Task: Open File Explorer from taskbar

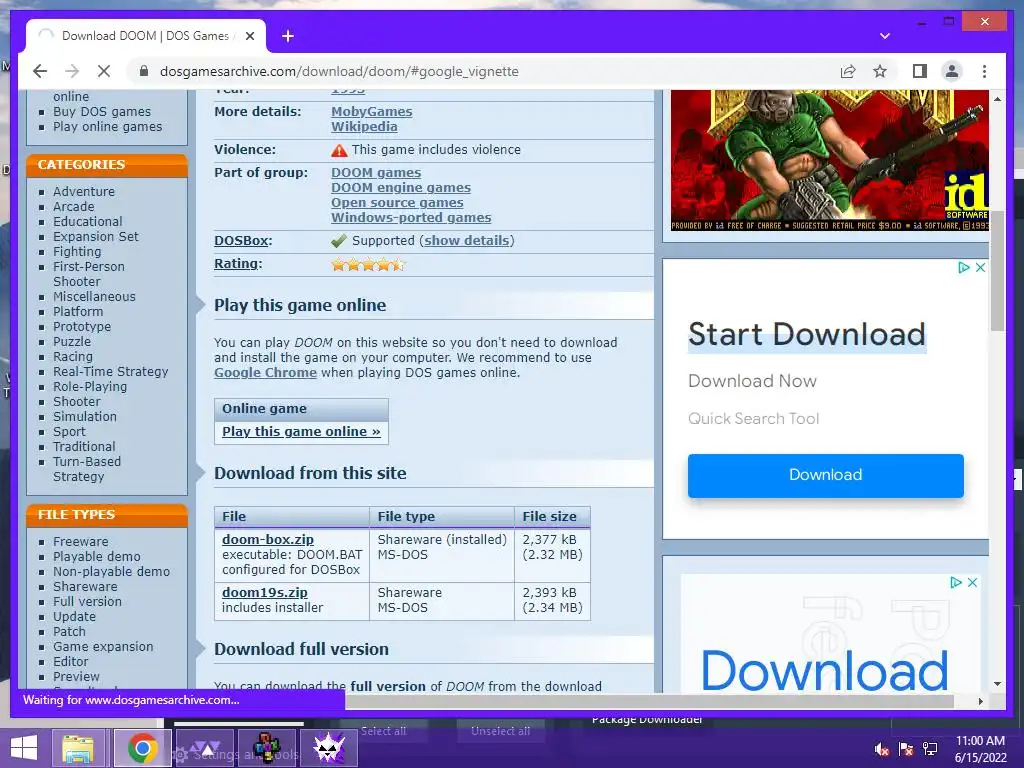Action: click(x=78, y=748)
